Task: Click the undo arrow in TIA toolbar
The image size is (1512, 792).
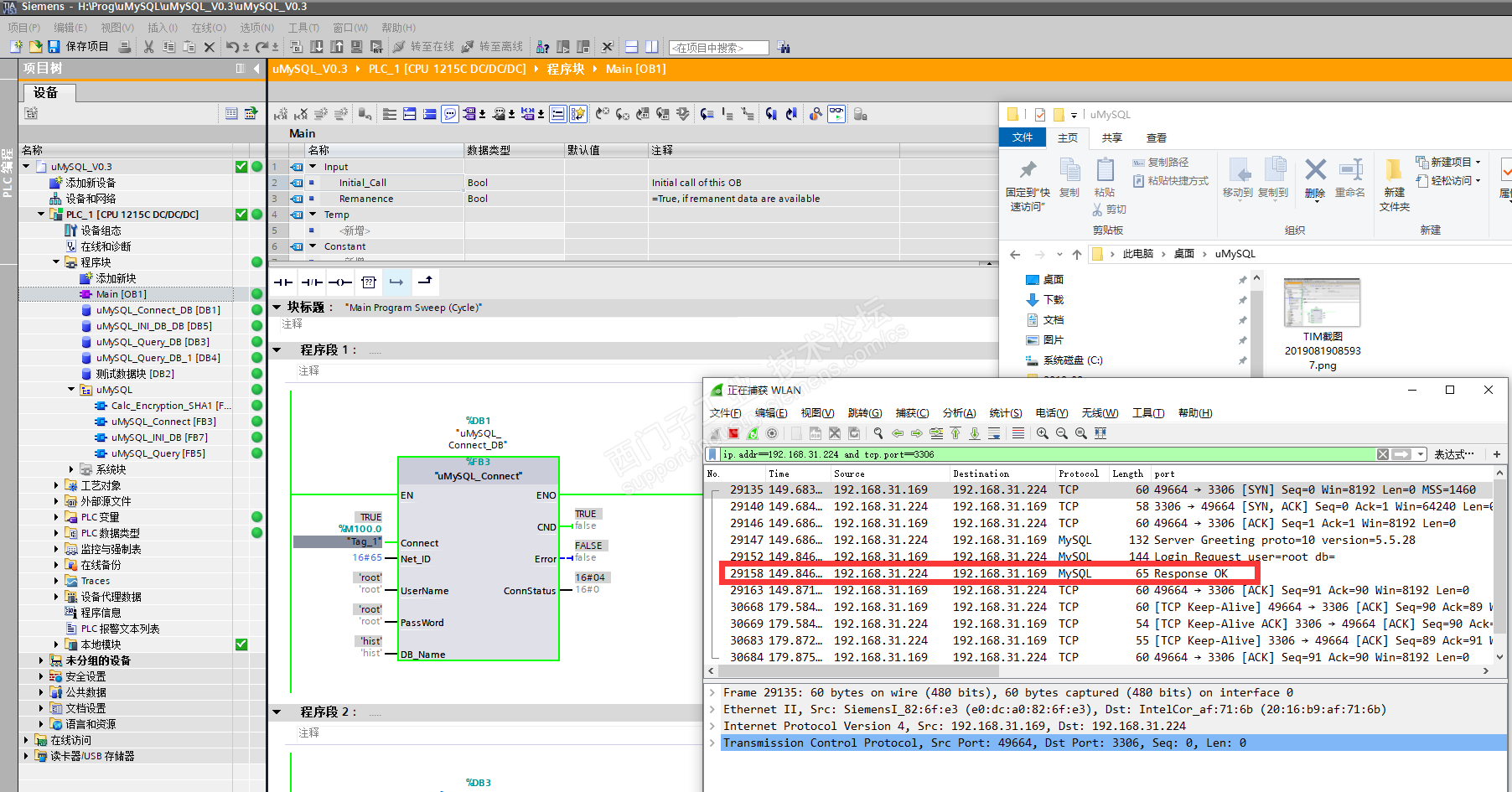Action: coord(232,47)
